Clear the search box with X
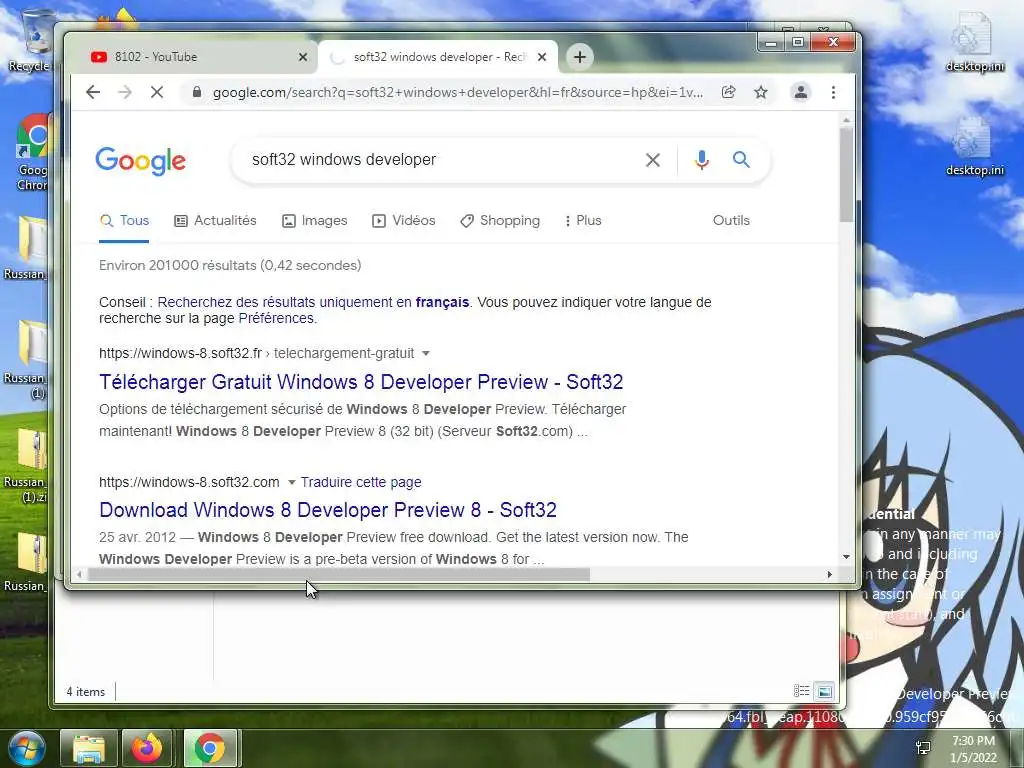Image resolution: width=1024 pixels, height=768 pixels. tap(652, 160)
